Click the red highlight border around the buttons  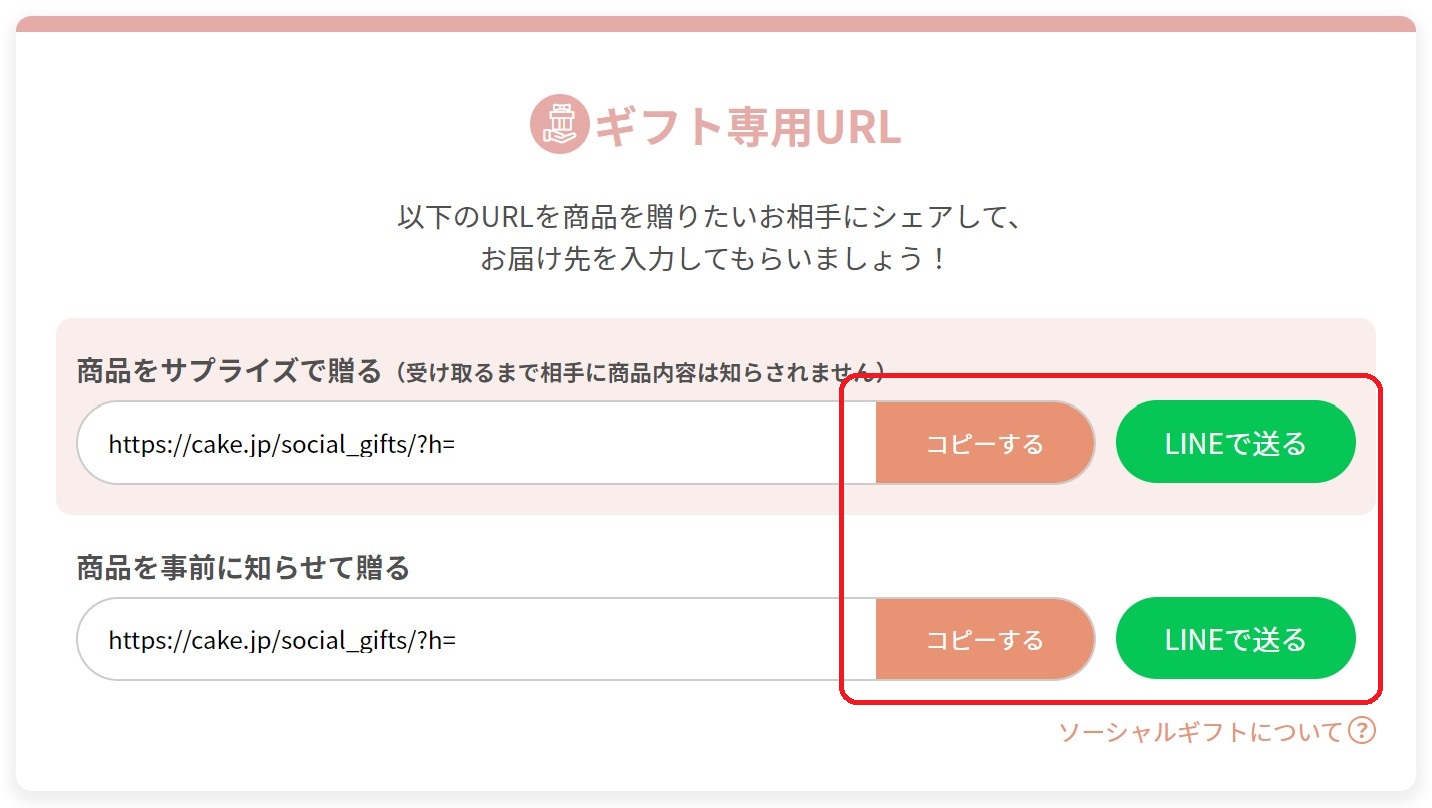pos(1110,377)
